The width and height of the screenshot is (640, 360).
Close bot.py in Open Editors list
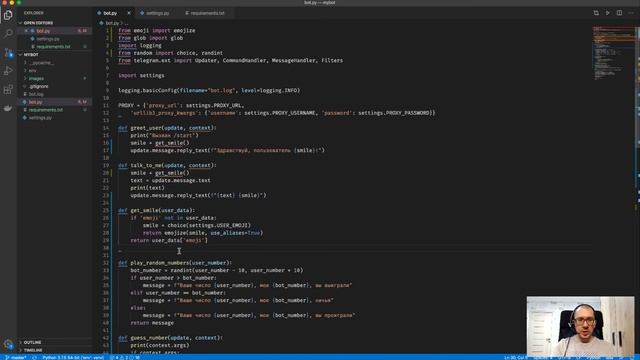coord(26,31)
